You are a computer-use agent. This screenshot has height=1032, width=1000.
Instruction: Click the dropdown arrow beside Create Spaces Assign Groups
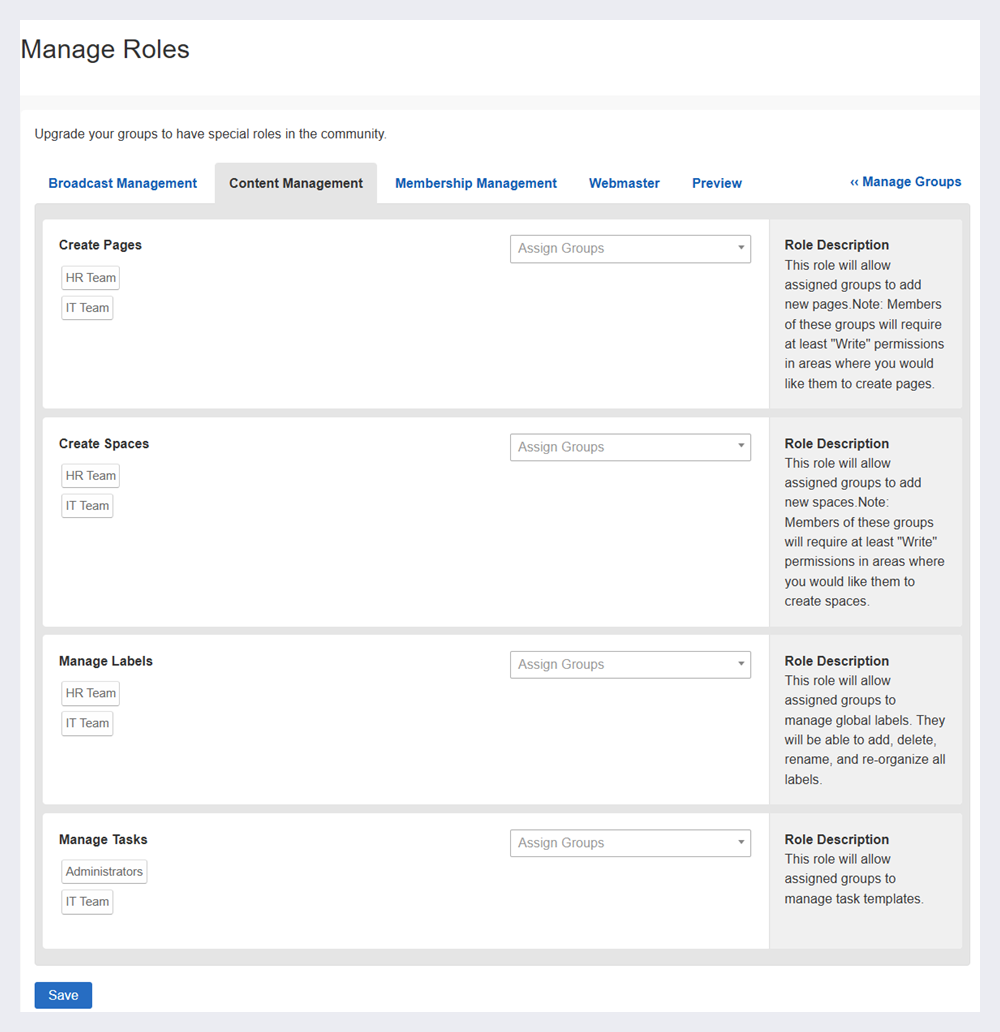pos(741,447)
